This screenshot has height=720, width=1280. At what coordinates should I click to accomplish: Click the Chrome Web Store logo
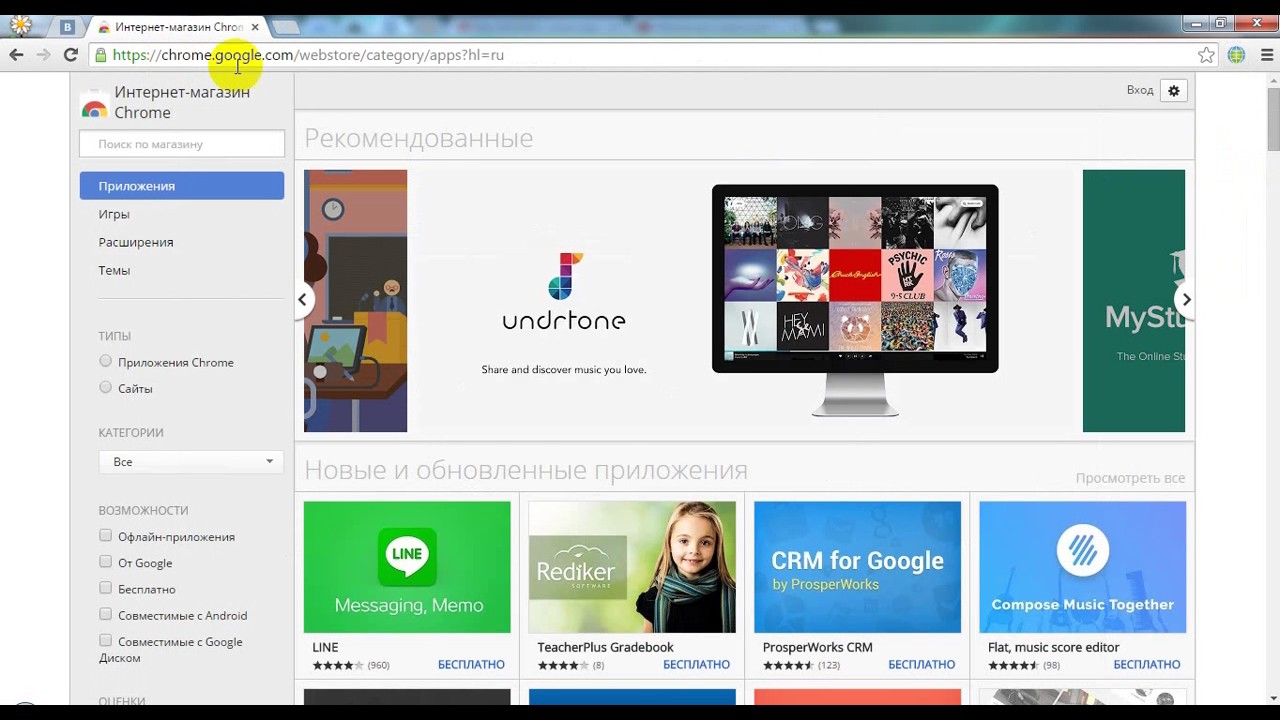click(94, 107)
